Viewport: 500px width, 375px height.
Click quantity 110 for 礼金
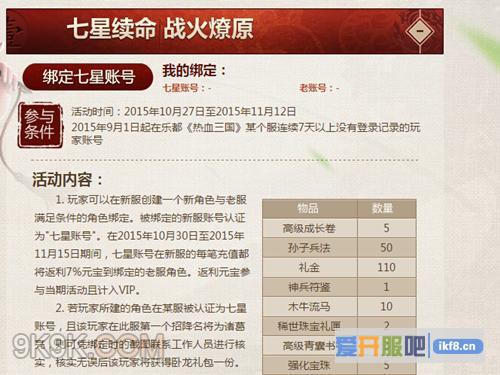pos(387,267)
